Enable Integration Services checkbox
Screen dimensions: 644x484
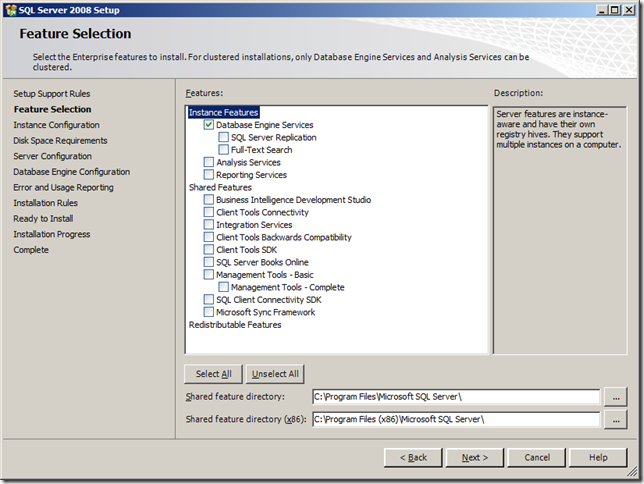pos(209,224)
